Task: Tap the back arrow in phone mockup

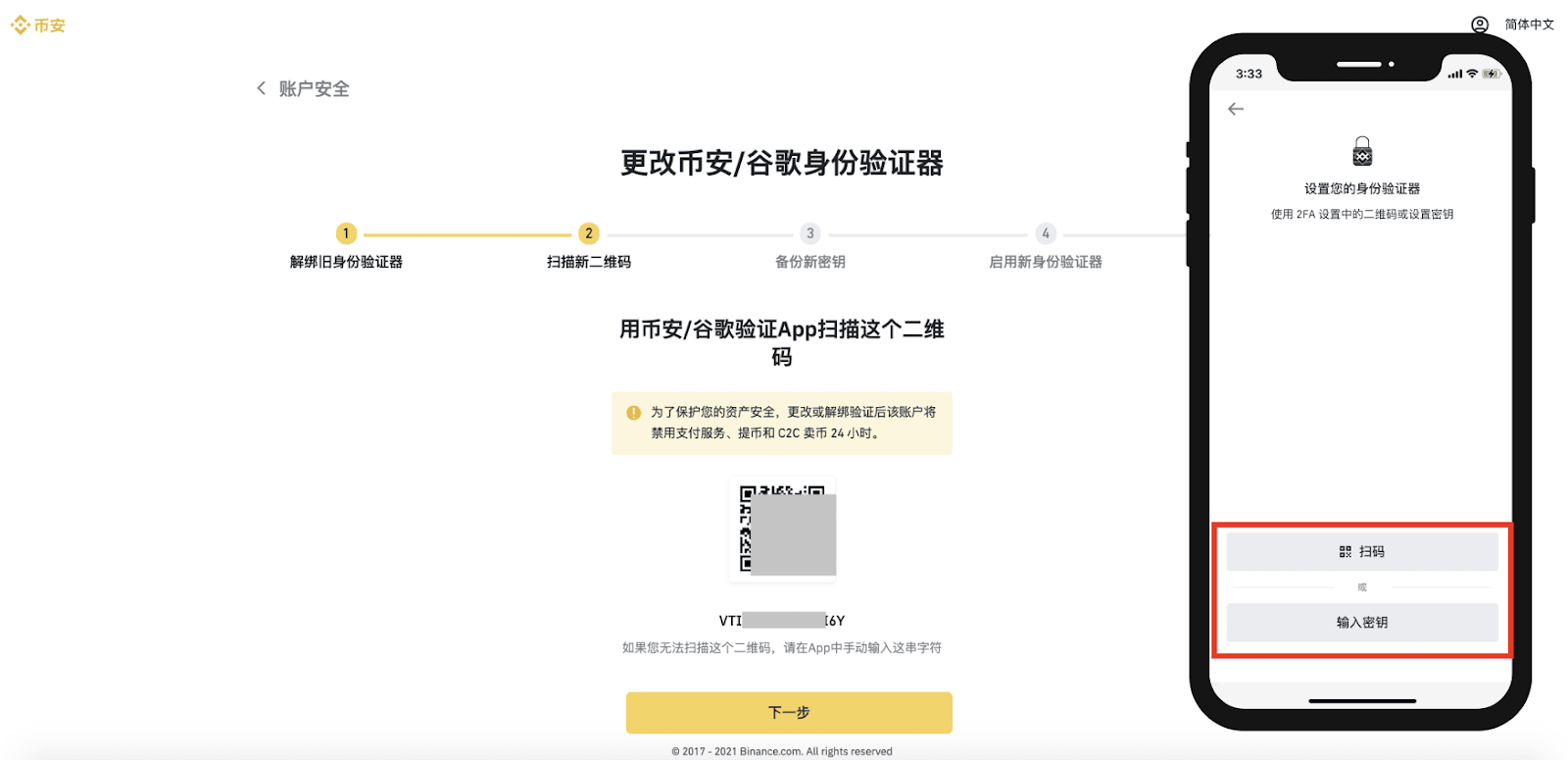Action: click(x=1236, y=109)
